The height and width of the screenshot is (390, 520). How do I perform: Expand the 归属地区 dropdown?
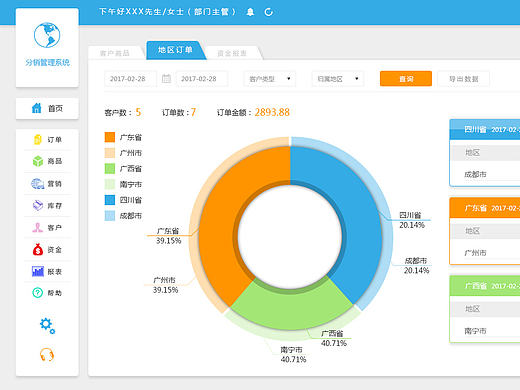337,79
